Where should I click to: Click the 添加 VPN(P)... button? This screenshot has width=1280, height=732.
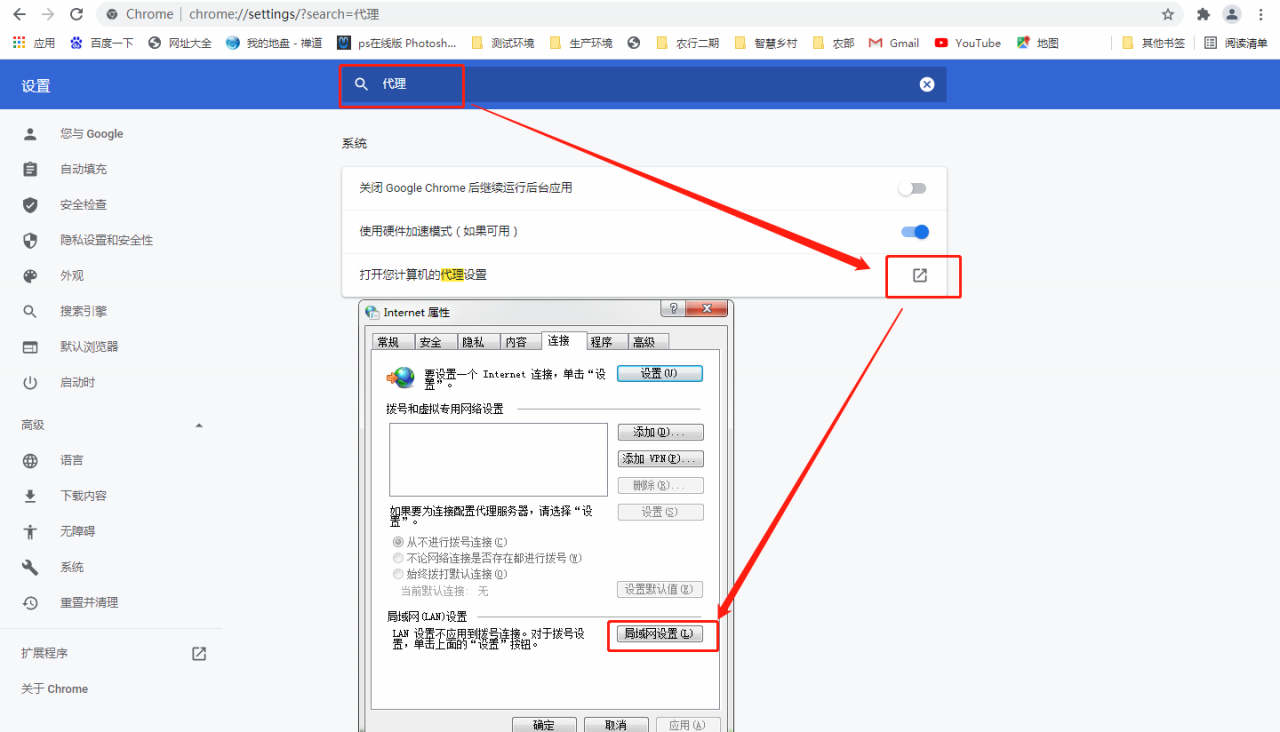(660, 459)
